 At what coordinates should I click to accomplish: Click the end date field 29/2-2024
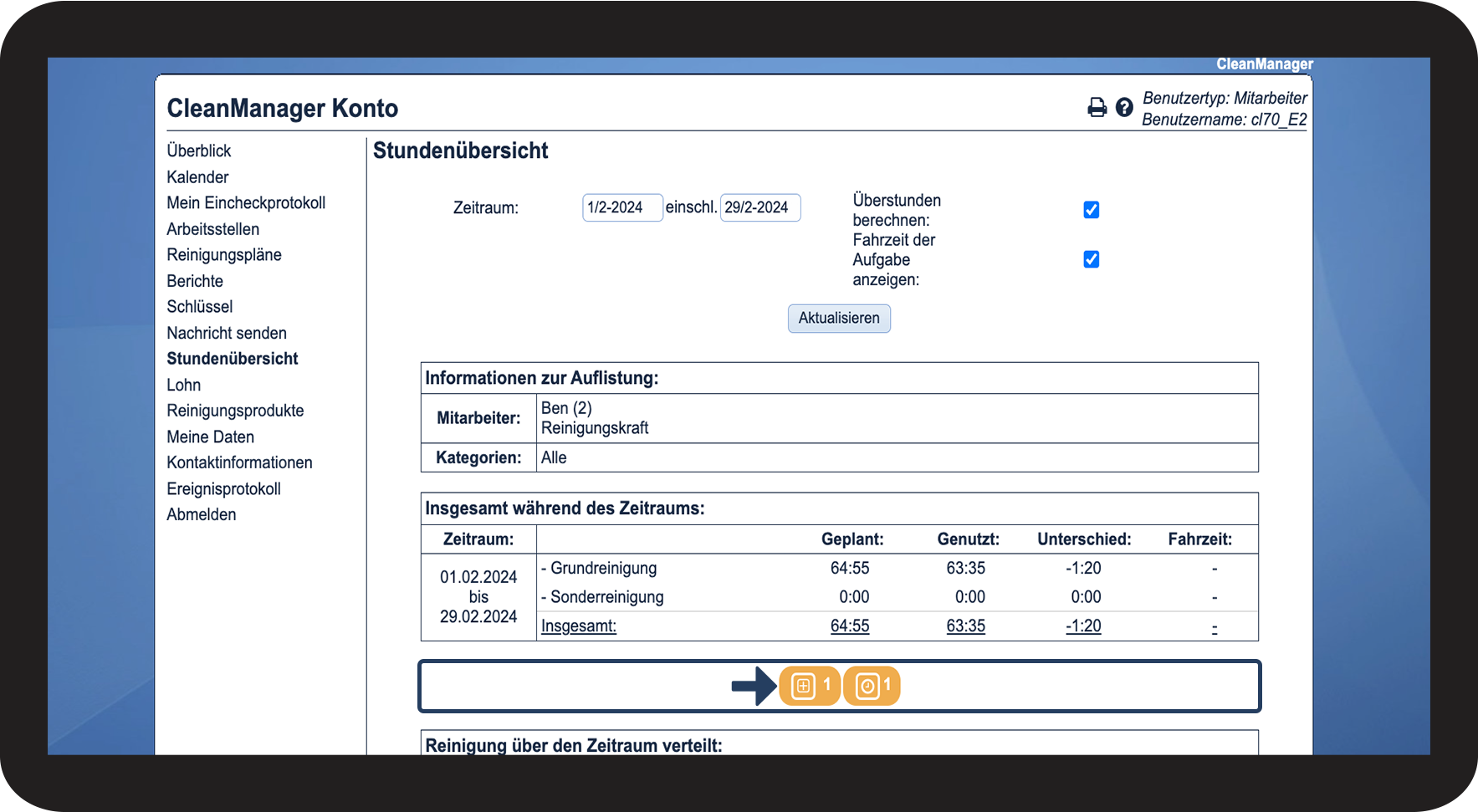(x=759, y=207)
